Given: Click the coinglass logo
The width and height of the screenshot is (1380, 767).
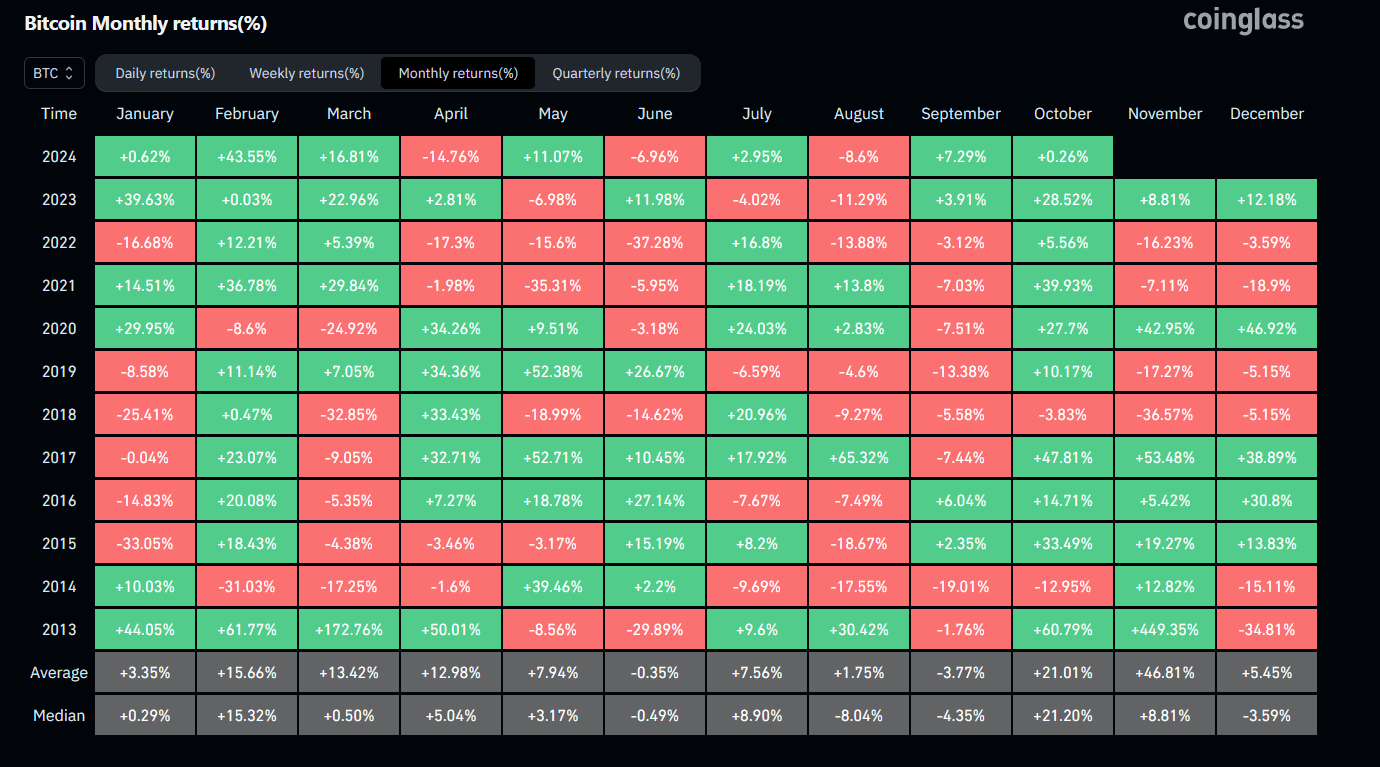Looking at the screenshot, I should click(x=1243, y=19).
